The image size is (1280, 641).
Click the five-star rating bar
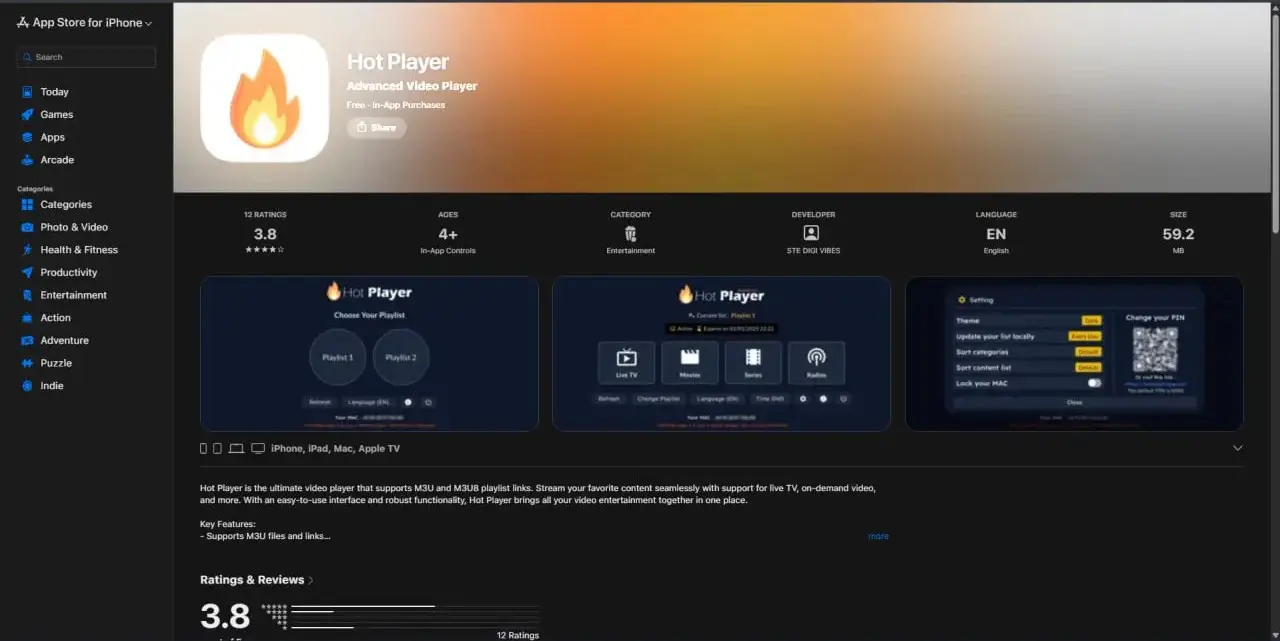415,606
